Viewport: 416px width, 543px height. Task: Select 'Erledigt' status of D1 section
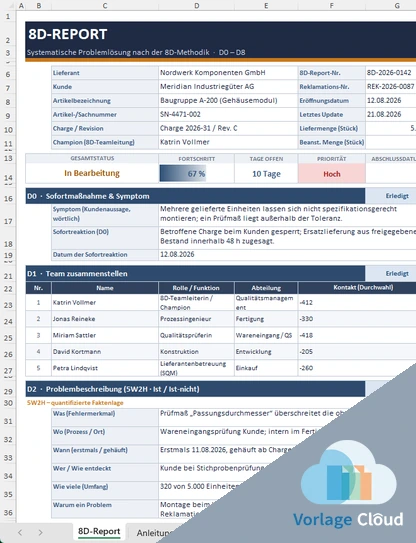pos(391,274)
